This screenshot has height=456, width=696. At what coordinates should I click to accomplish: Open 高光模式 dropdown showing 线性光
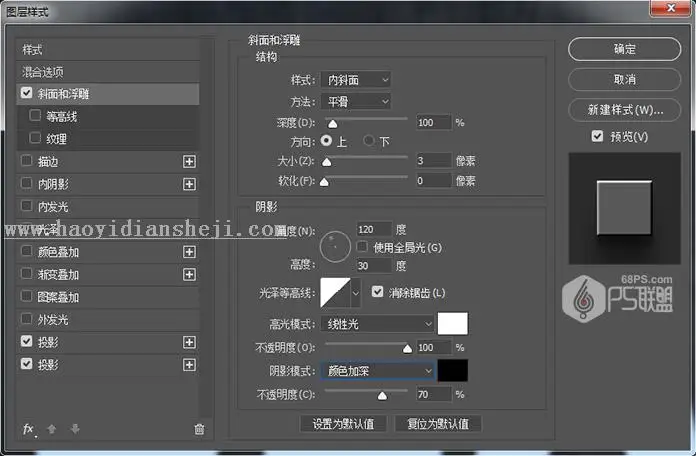coord(377,324)
